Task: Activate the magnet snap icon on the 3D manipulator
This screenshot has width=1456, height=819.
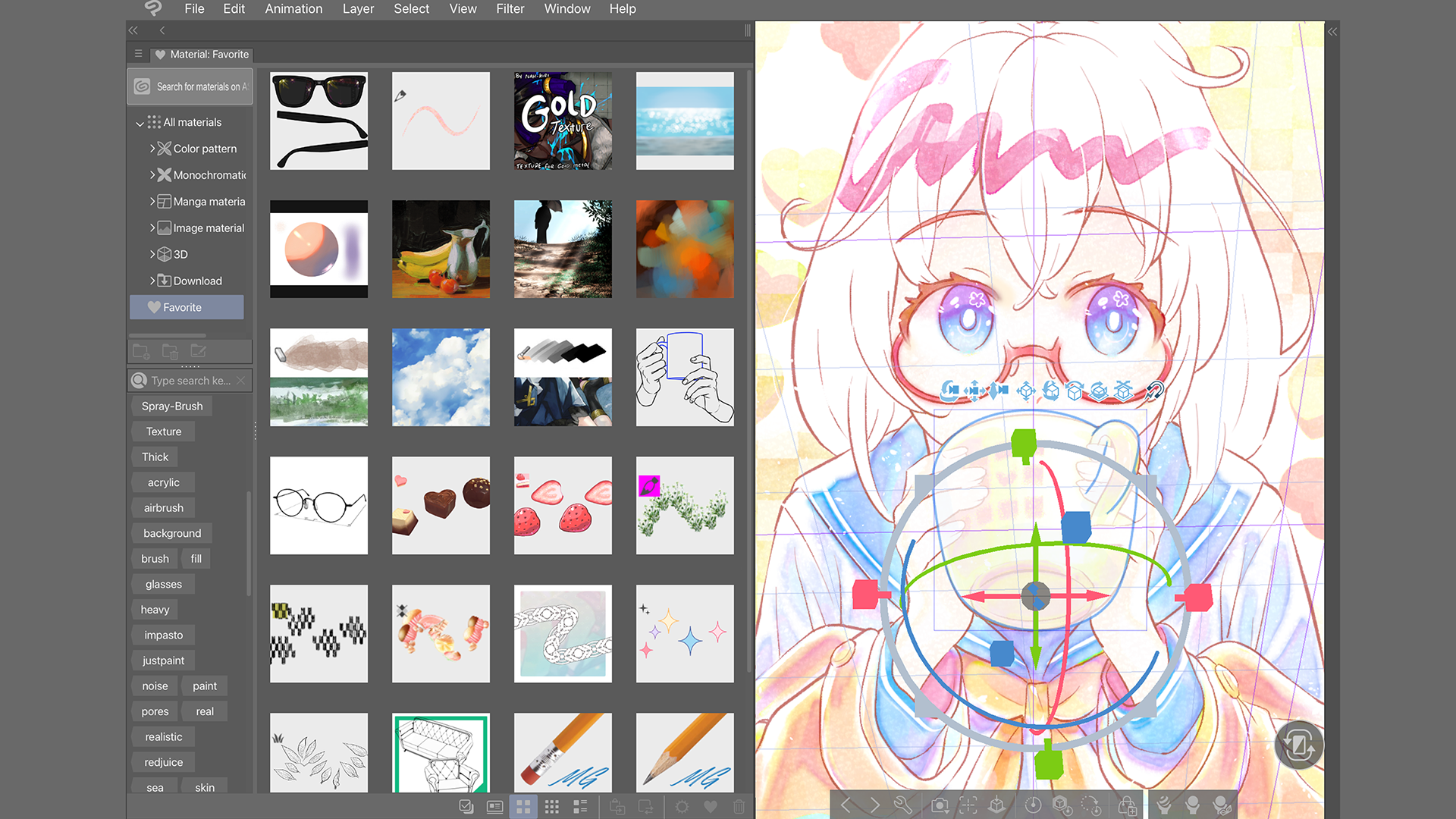Action: (x=1155, y=391)
